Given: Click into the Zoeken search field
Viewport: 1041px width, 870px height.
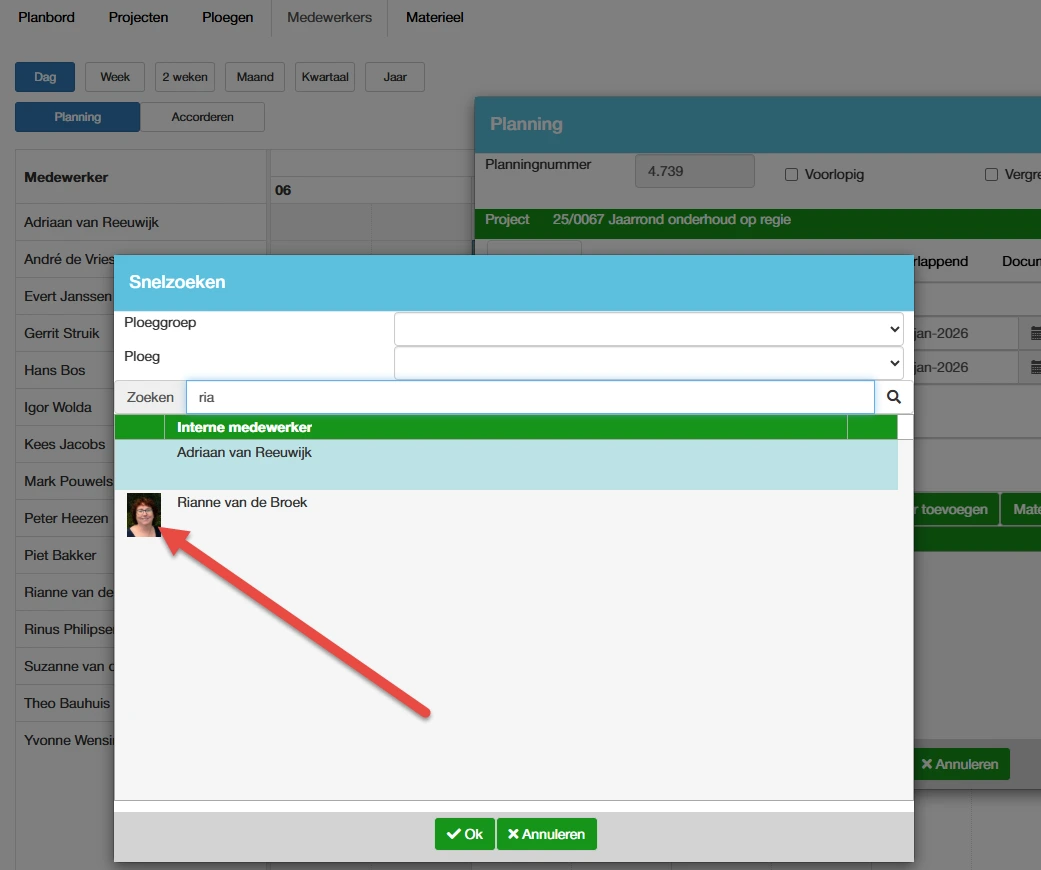Looking at the screenshot, I should (530, 397).
